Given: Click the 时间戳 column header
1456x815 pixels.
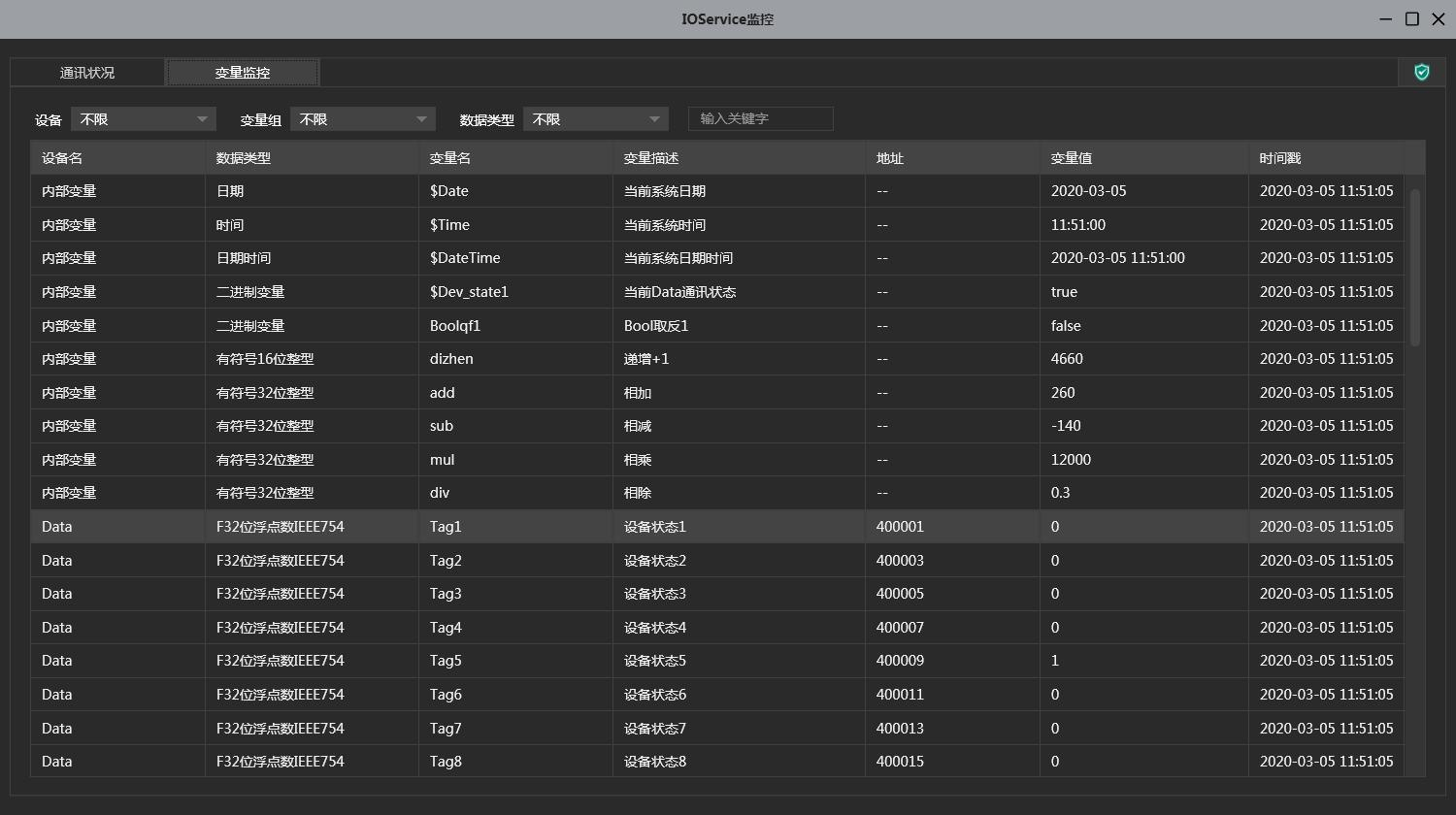Looking at the screenshot, I should 1326,158.
